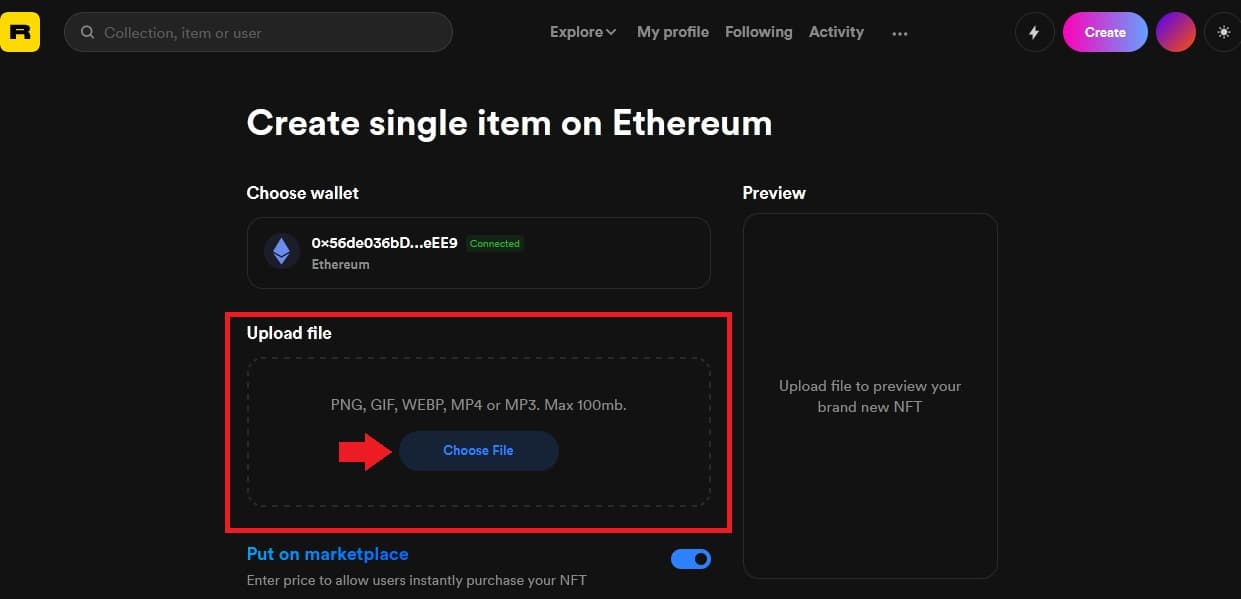Viewport: 1241px width, 599px height.
Task: Click the search magnifier icon
Action: (x=87, y=33)
